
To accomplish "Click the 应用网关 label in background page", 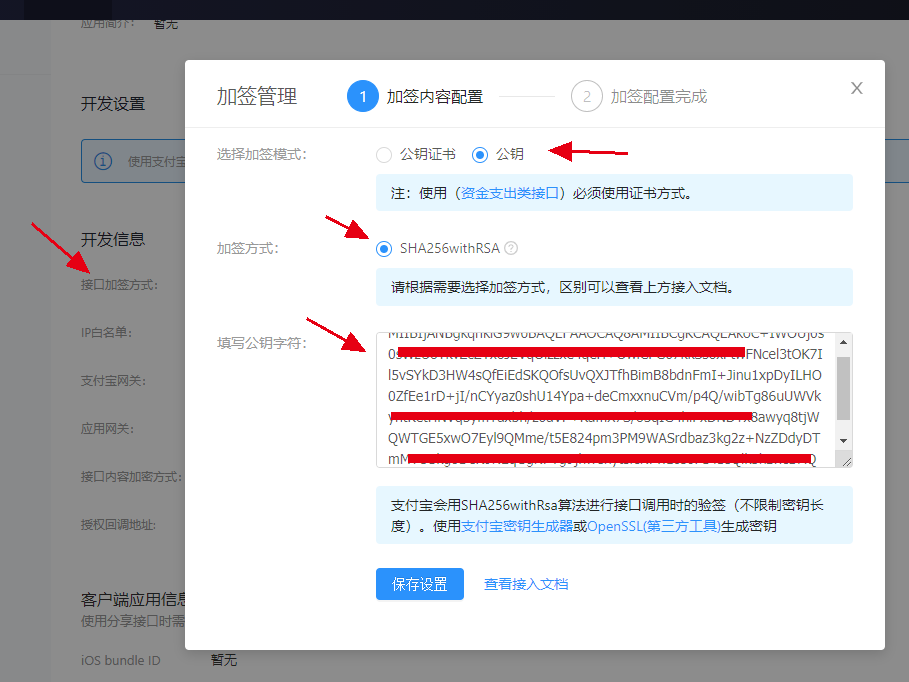I will (x=108, y=429).
